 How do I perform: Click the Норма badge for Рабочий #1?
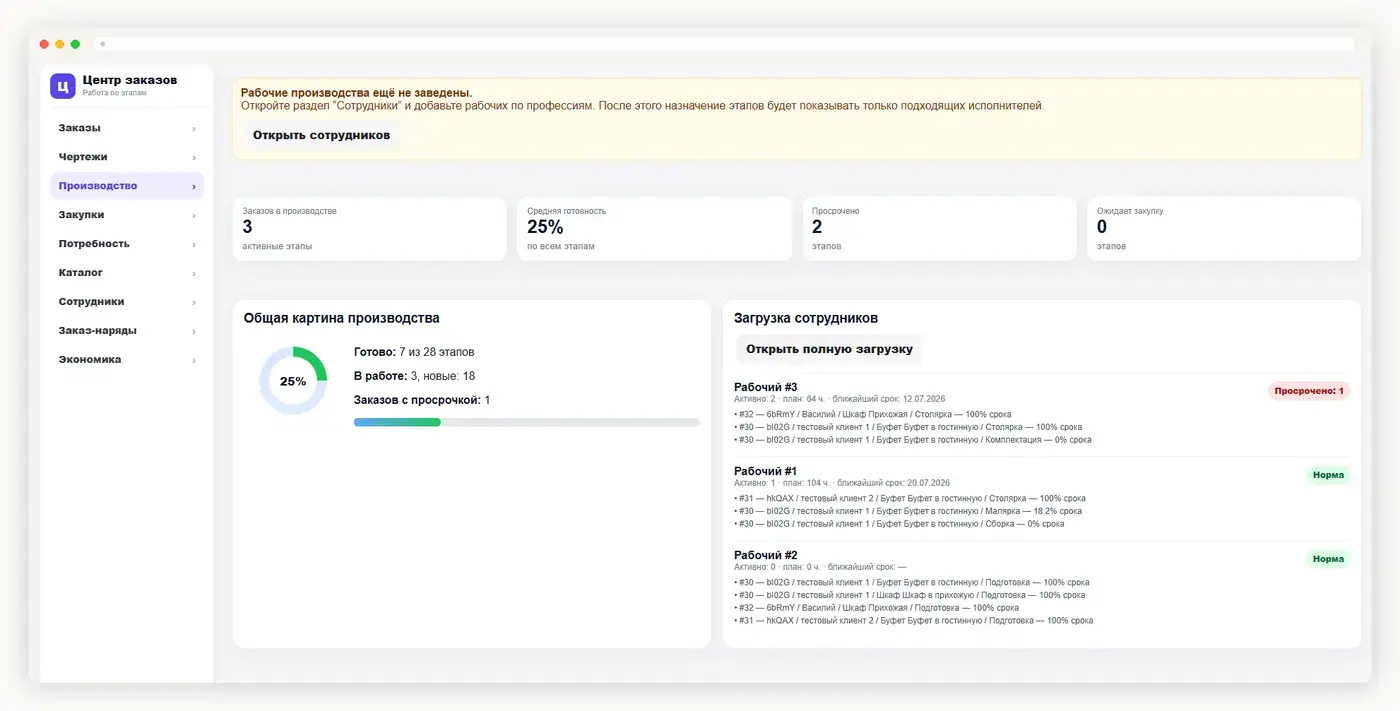click(1328, 475)
